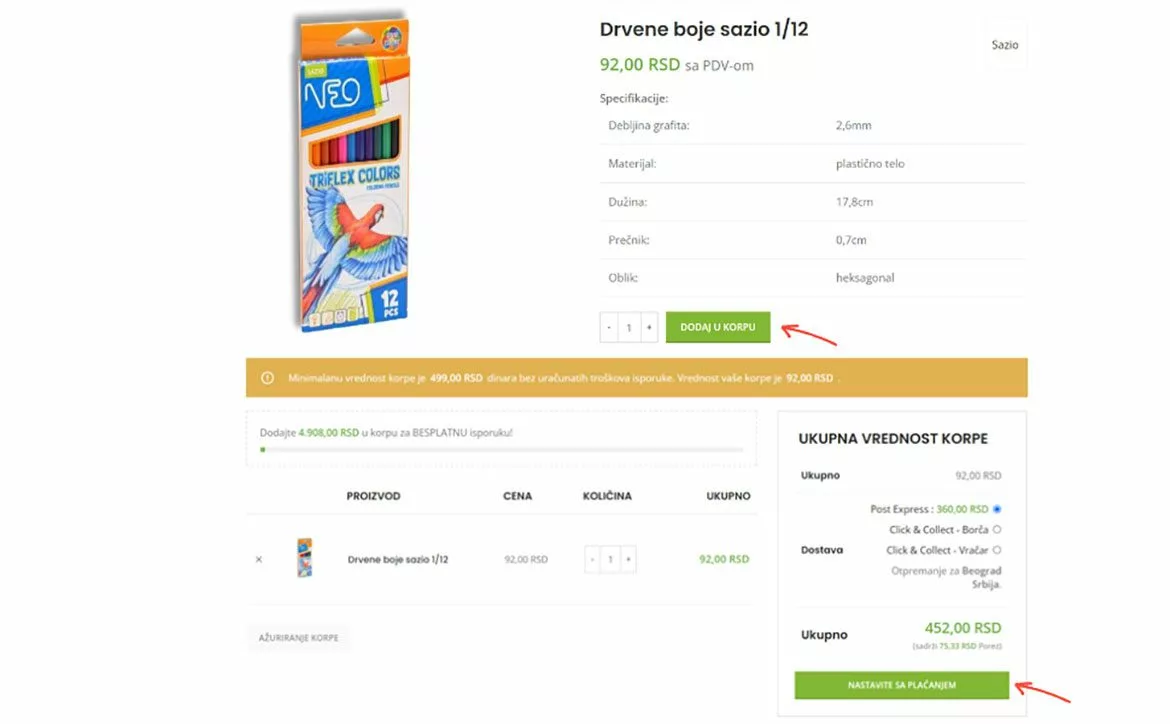Choose Click & Collect - Vračar delivery option
This screenshot has height=724, width=1170.
997,550
